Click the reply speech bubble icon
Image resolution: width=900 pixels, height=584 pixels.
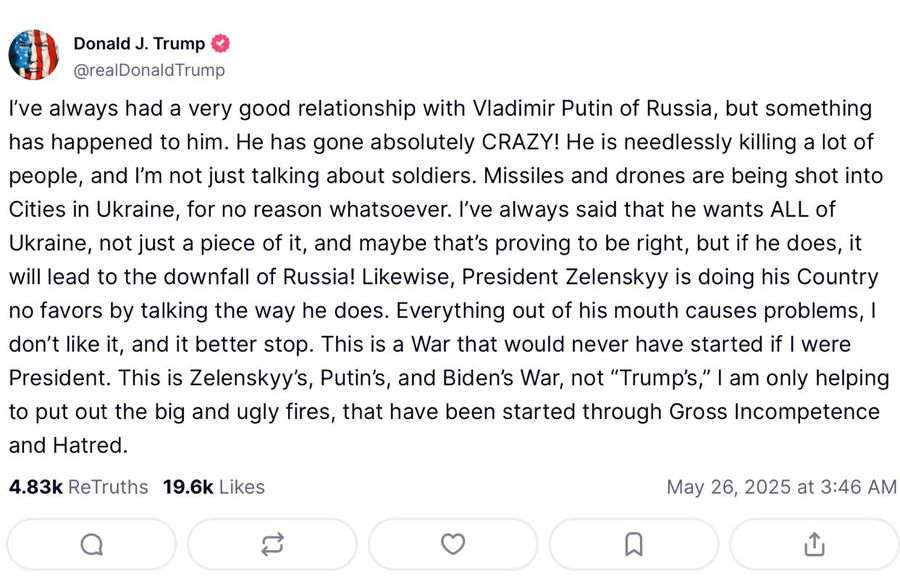click(91, 544)
